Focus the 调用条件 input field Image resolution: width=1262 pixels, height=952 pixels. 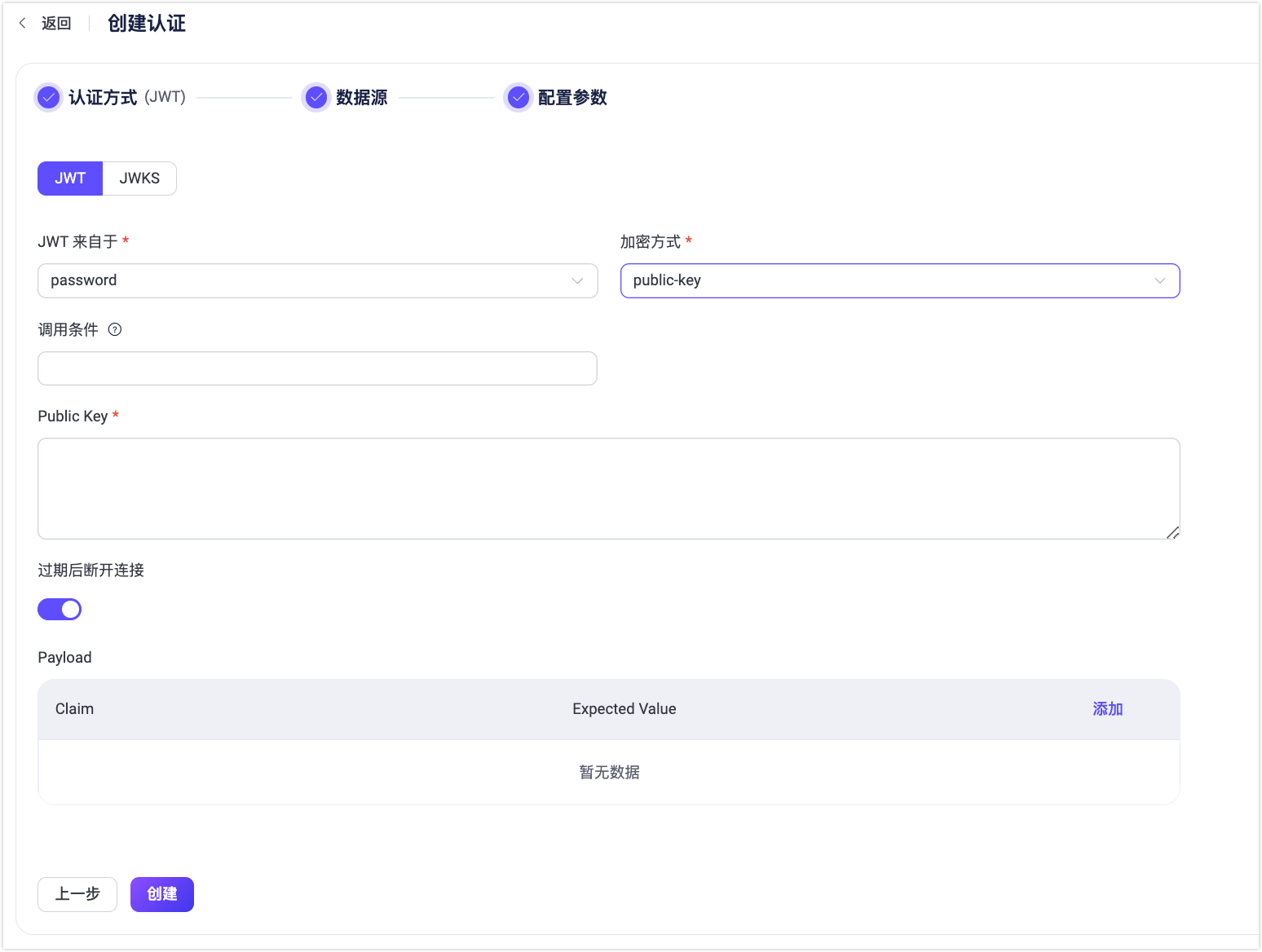coord(317,368)
